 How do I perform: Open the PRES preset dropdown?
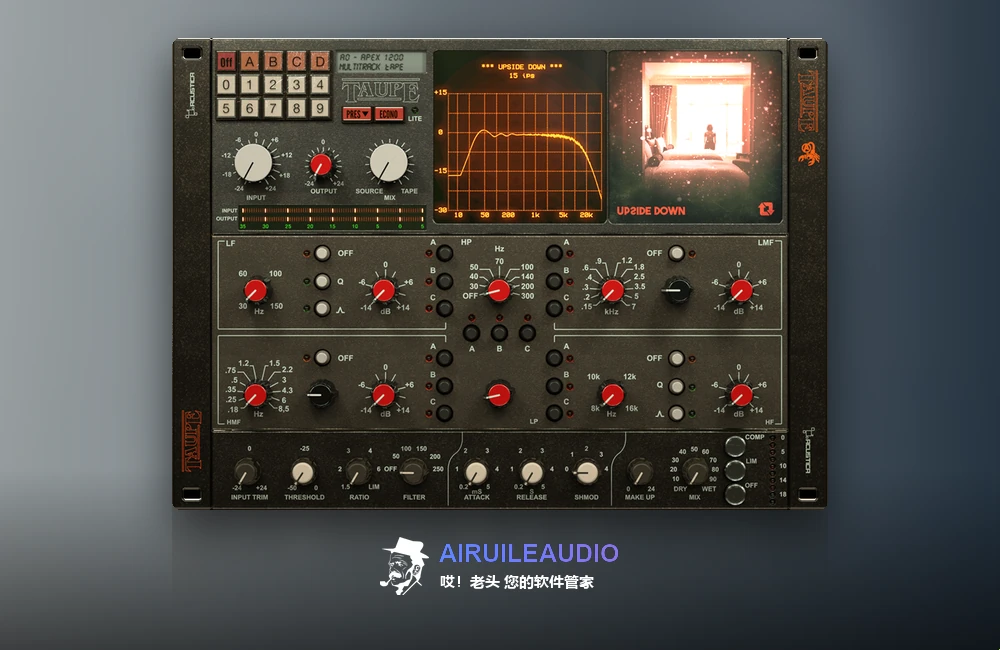tap(357, 114)
